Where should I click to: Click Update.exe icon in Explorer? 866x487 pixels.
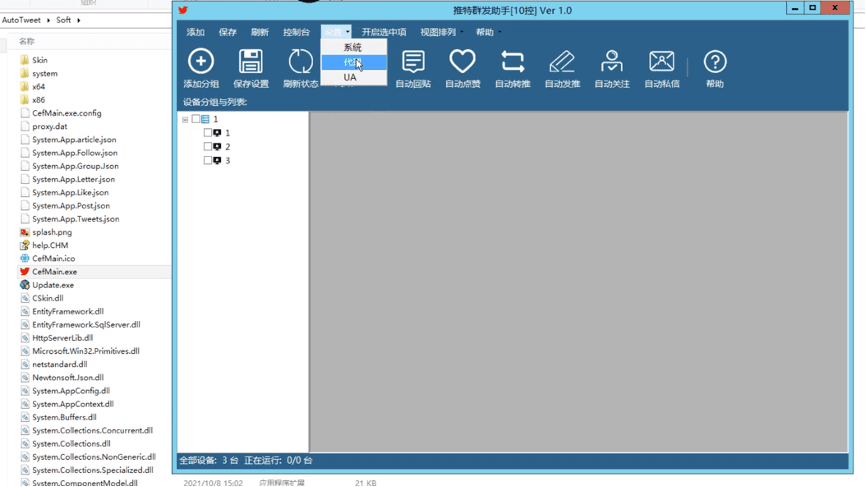(24, 285)
